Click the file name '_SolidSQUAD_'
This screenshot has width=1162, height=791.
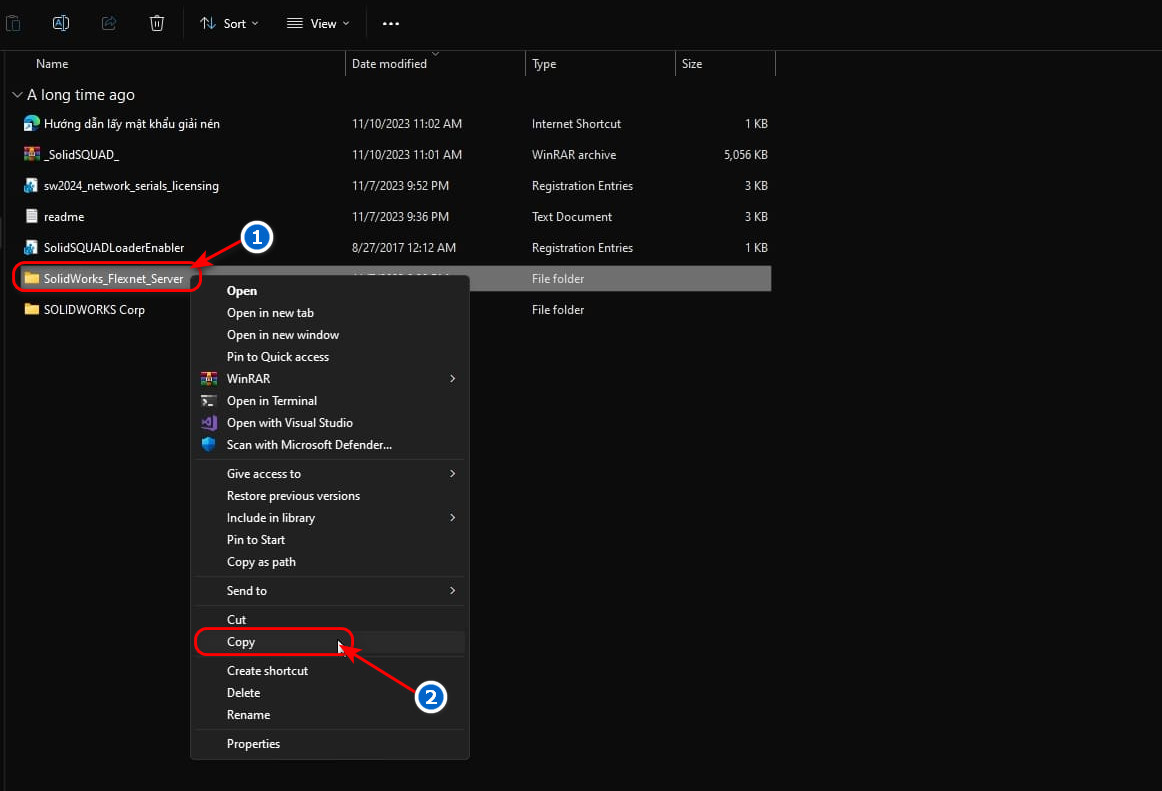pyautogui.click(x=81, y=155)
